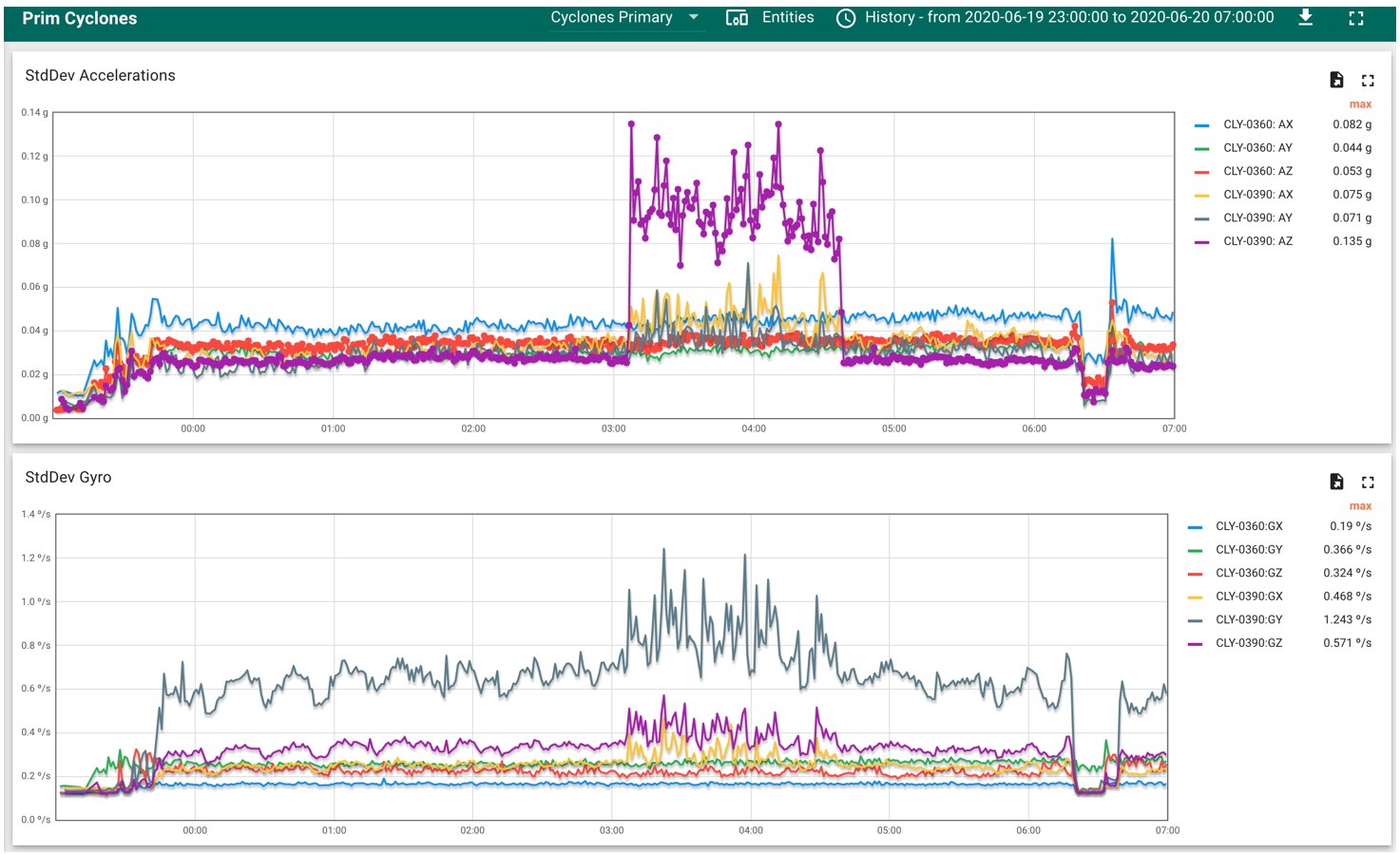Expand StdDev Gyro widget to fullscreen
The image size is (1400, 854).
click(1368, 483)
